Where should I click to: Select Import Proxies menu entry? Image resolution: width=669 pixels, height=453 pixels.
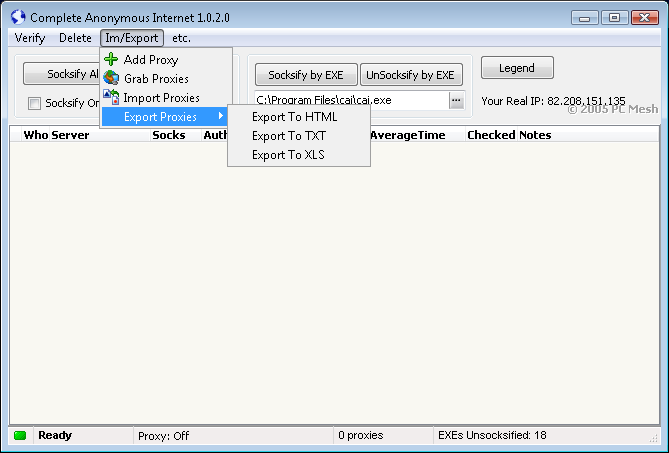click(x=166, y=98)
